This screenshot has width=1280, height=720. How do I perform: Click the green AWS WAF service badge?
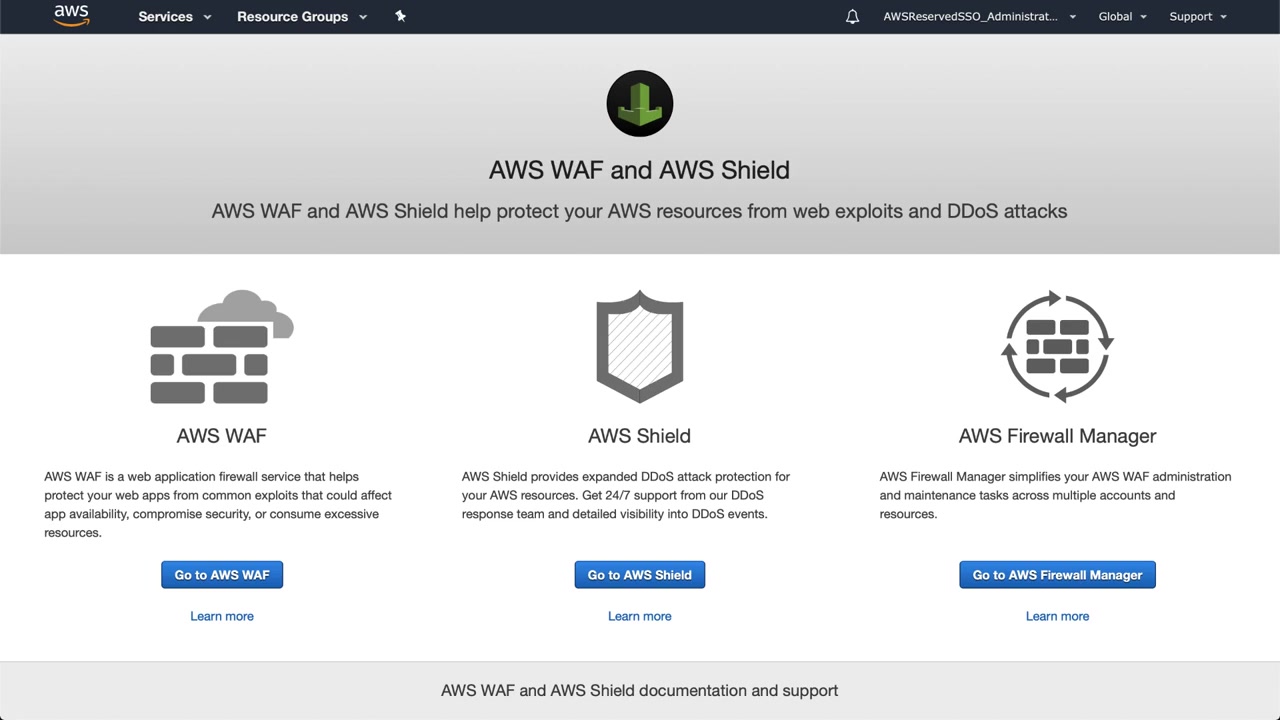(x=640, y=103)
